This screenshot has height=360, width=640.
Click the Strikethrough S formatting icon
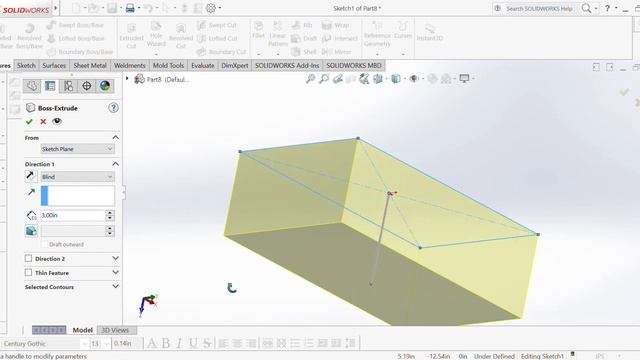pyautogui.click(x=207, y=343)
